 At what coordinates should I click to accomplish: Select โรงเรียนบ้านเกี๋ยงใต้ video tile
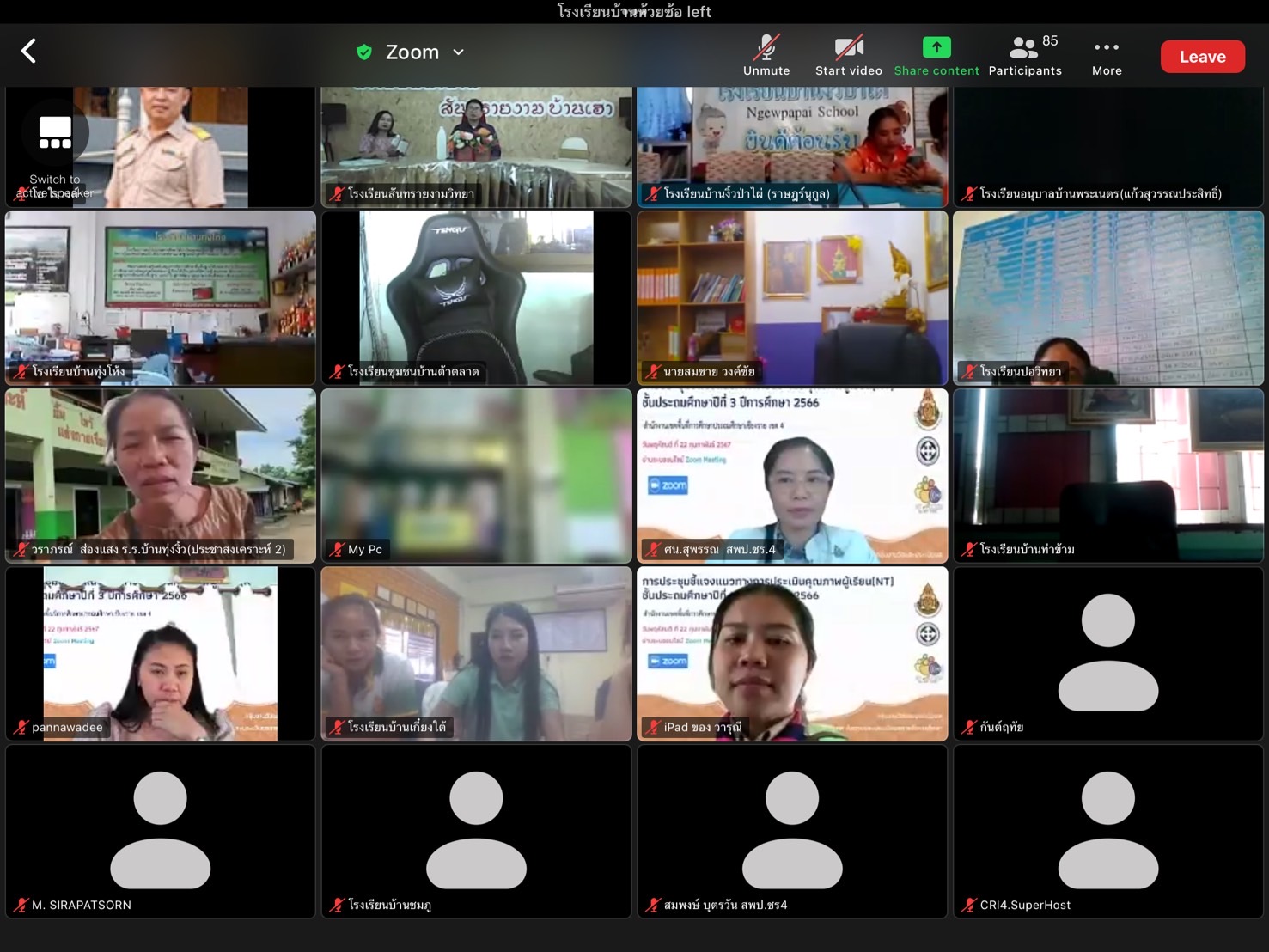pos(477,654)
